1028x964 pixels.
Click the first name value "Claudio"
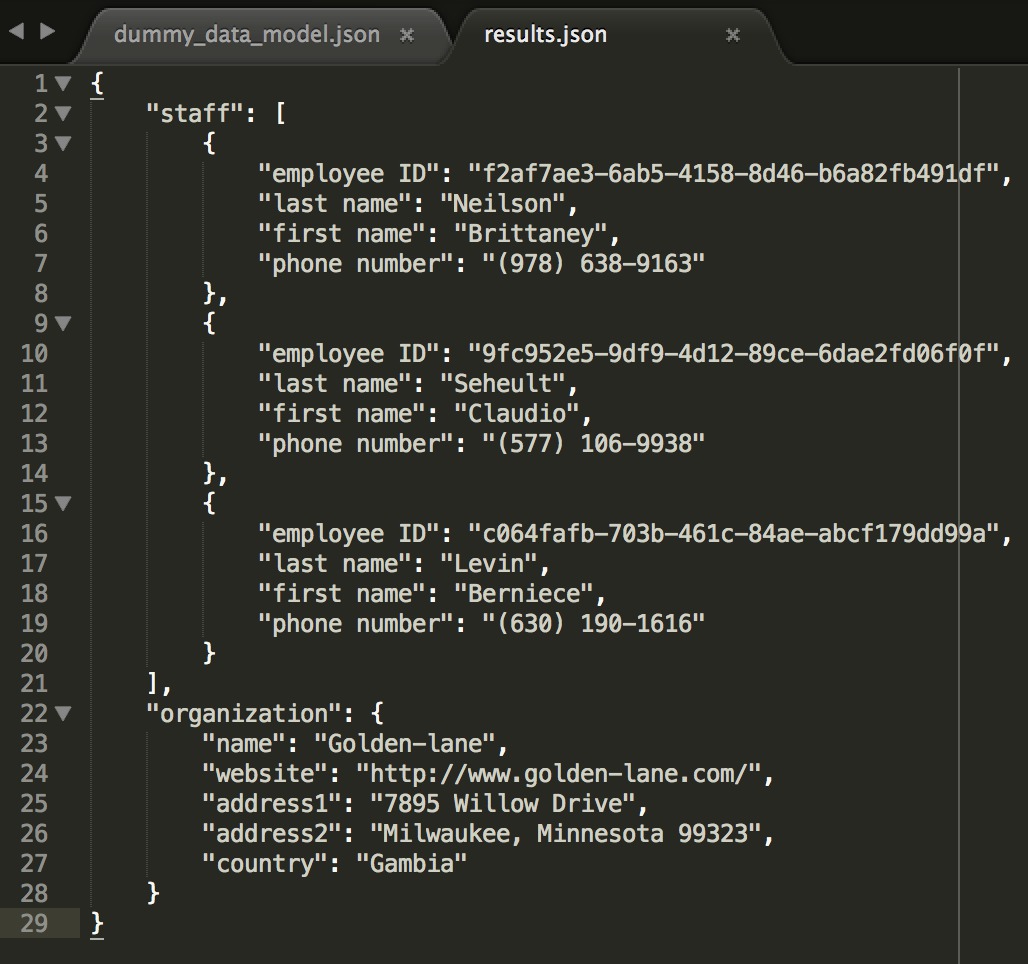coord(516,414)
